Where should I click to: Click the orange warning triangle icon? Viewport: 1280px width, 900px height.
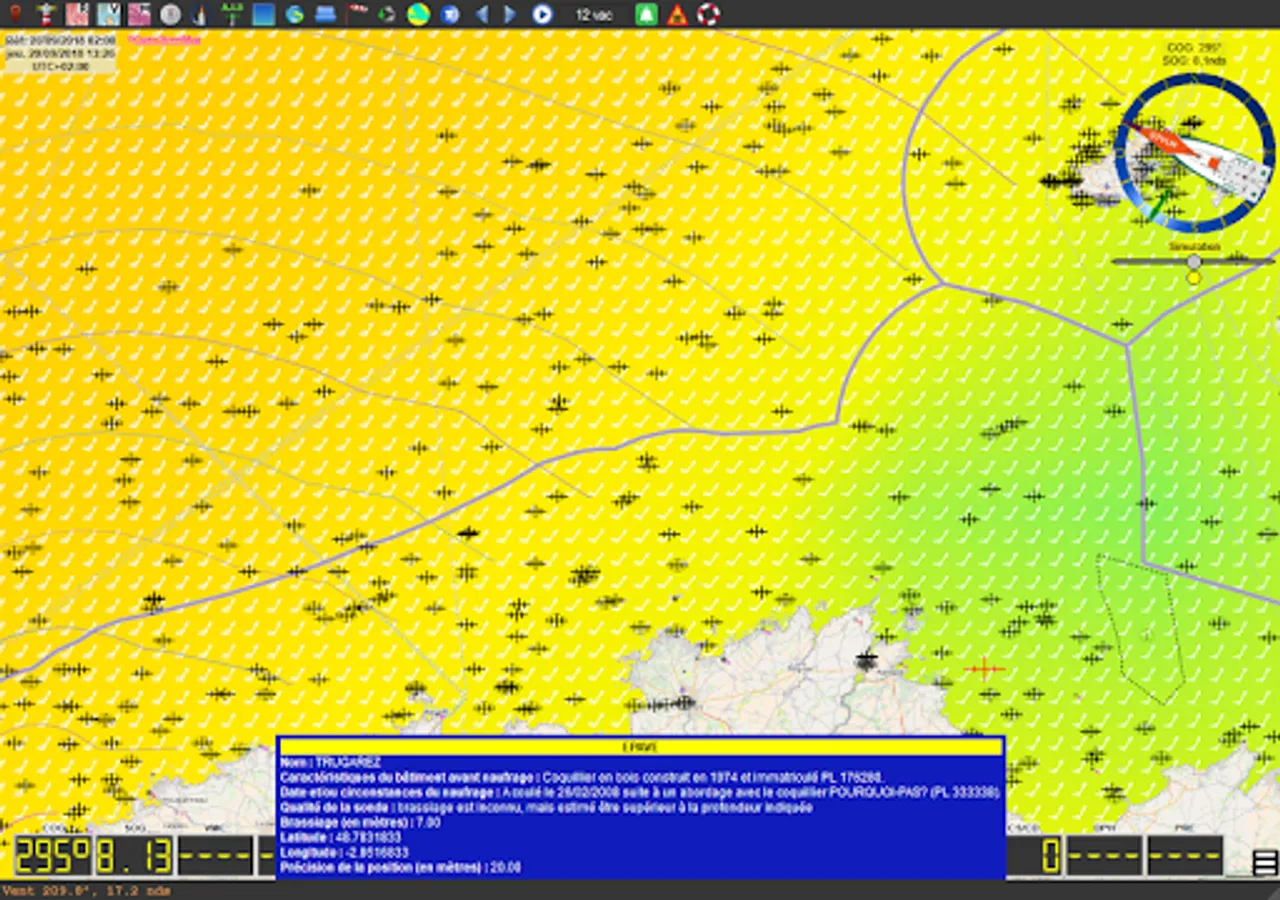click(678, 14)
